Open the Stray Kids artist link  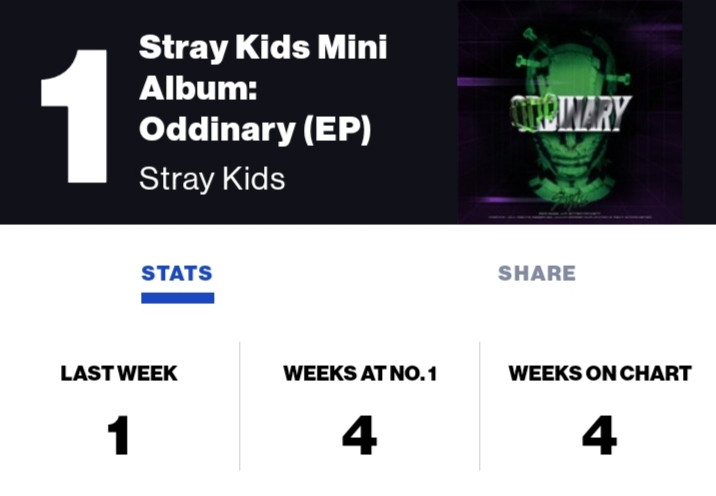(212, 178)
